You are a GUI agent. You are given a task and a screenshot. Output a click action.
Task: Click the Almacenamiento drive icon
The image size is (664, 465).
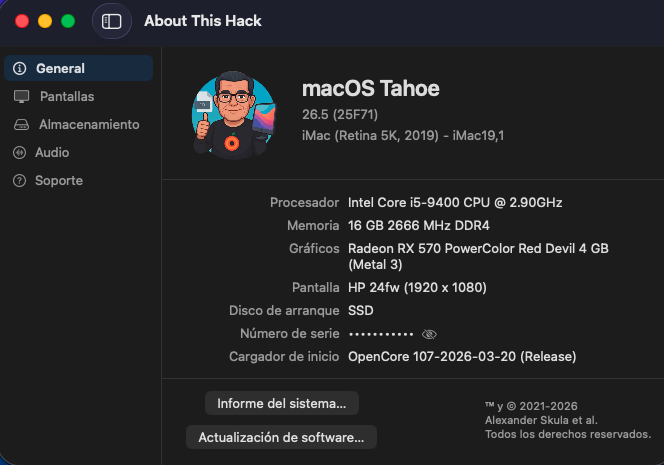point(21,125)
